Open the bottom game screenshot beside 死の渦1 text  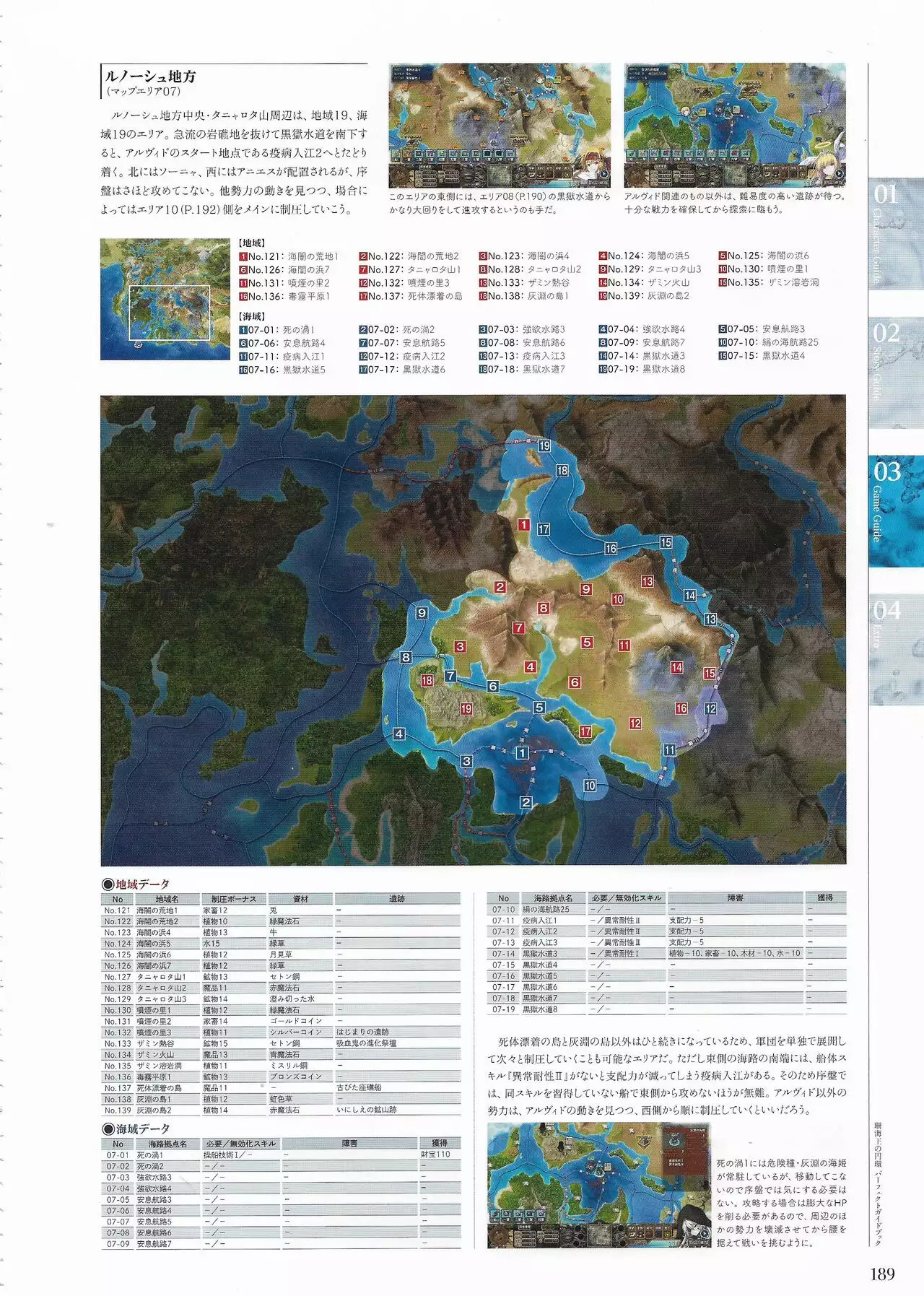click(x=598, y=1185)
